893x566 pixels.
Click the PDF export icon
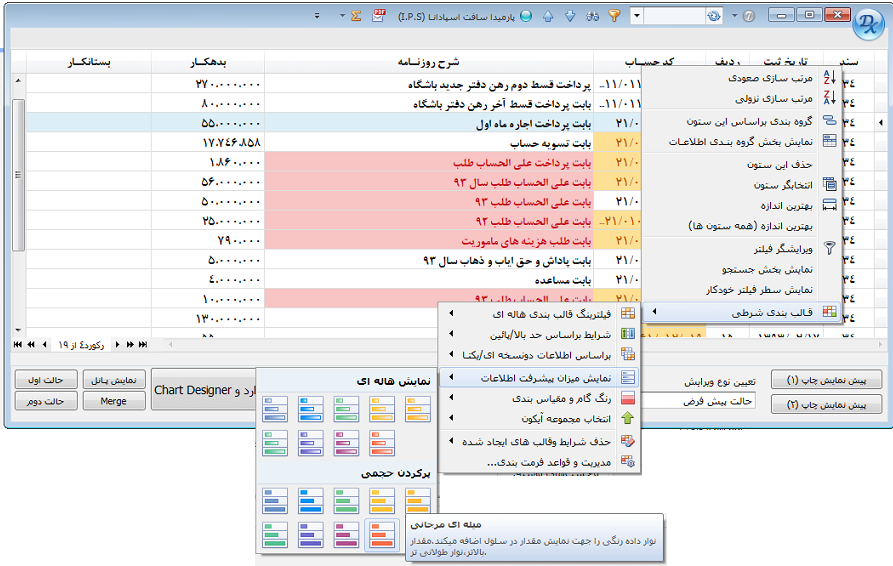[379, 16]
